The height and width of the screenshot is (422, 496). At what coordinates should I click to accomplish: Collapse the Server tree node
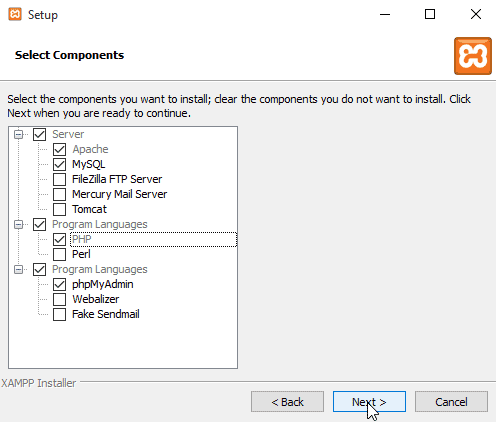coord(19,135)
